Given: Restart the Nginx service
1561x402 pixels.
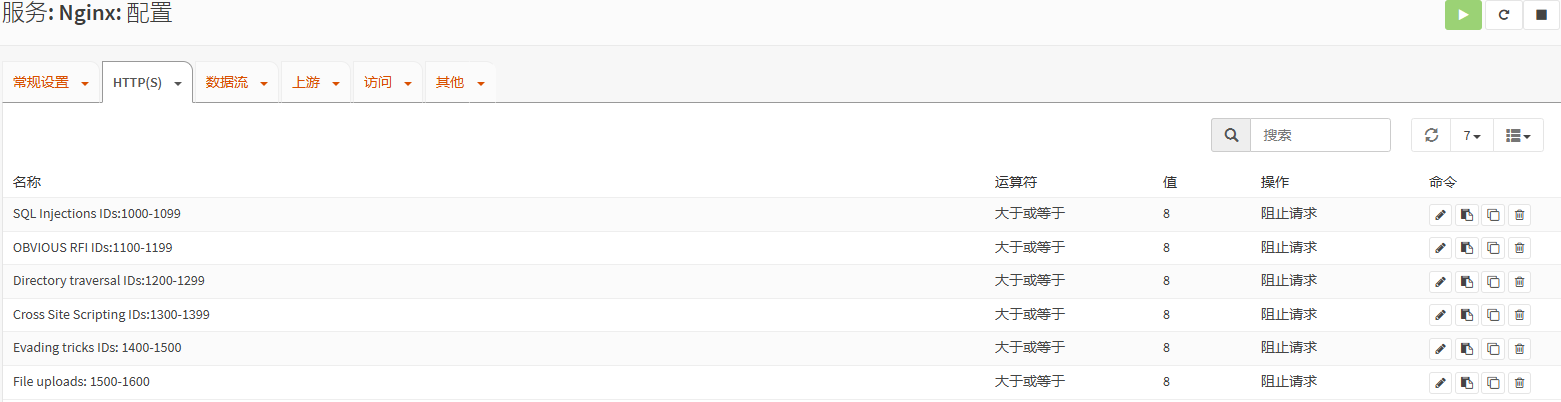Looking at the screenshot, I should pos(1503,15).
